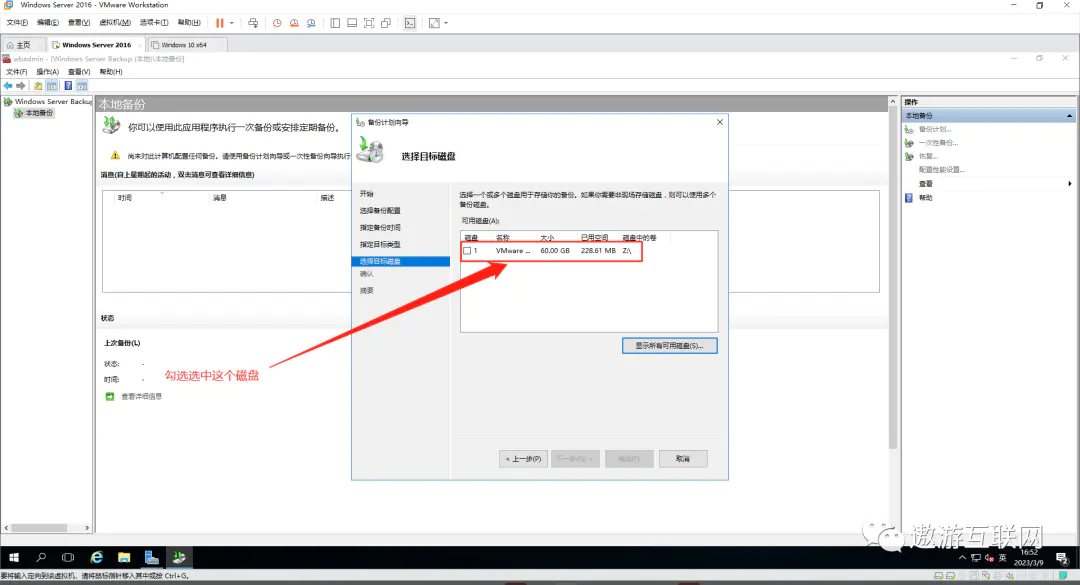This screenshot has height=585, width=1080.
Task: Click the show/hide console tree icon
Action: click(x=52, y=86)
